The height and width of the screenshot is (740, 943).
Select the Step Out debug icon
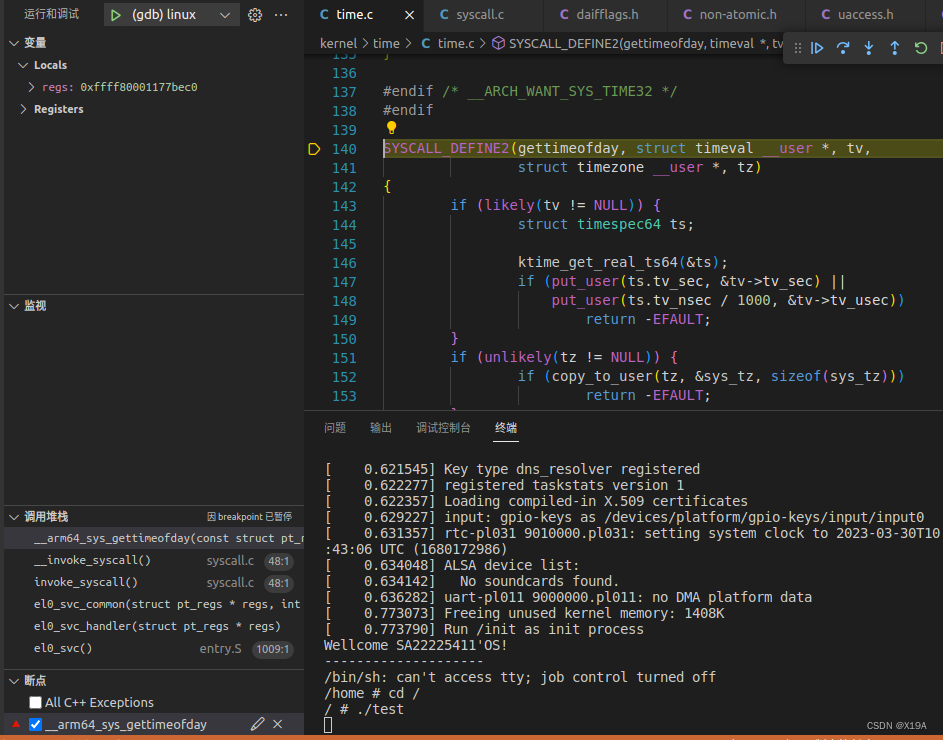(894, 47)
